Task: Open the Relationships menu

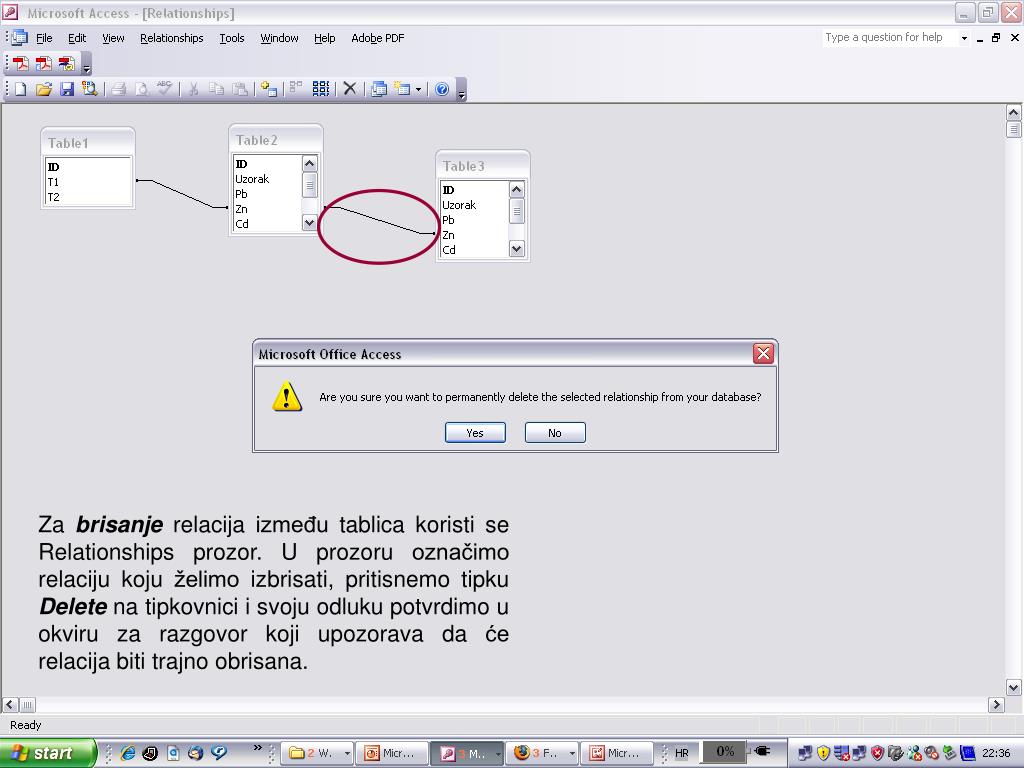Action: 172,38
